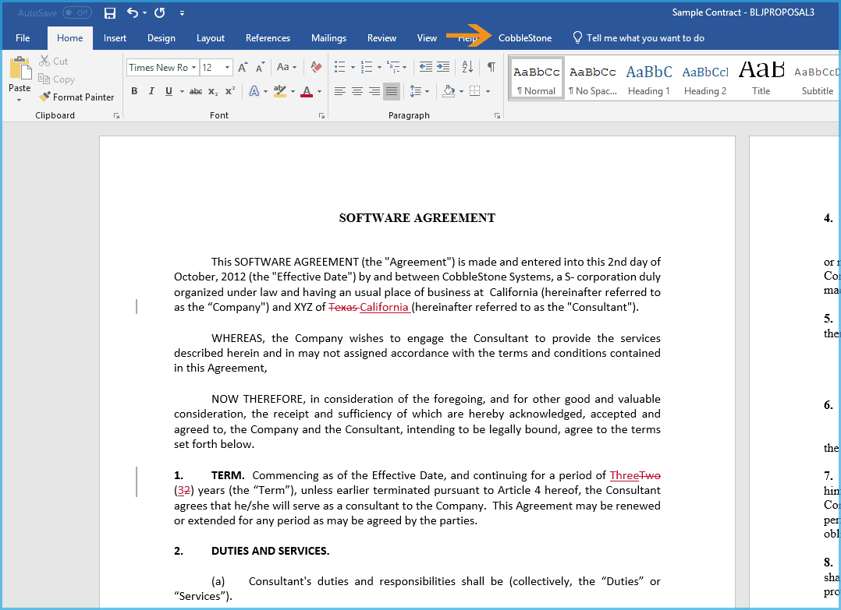The height and width of the screenshot is (610, 841).
Task: Toggle Bold formatting
Action: (134, 91)
